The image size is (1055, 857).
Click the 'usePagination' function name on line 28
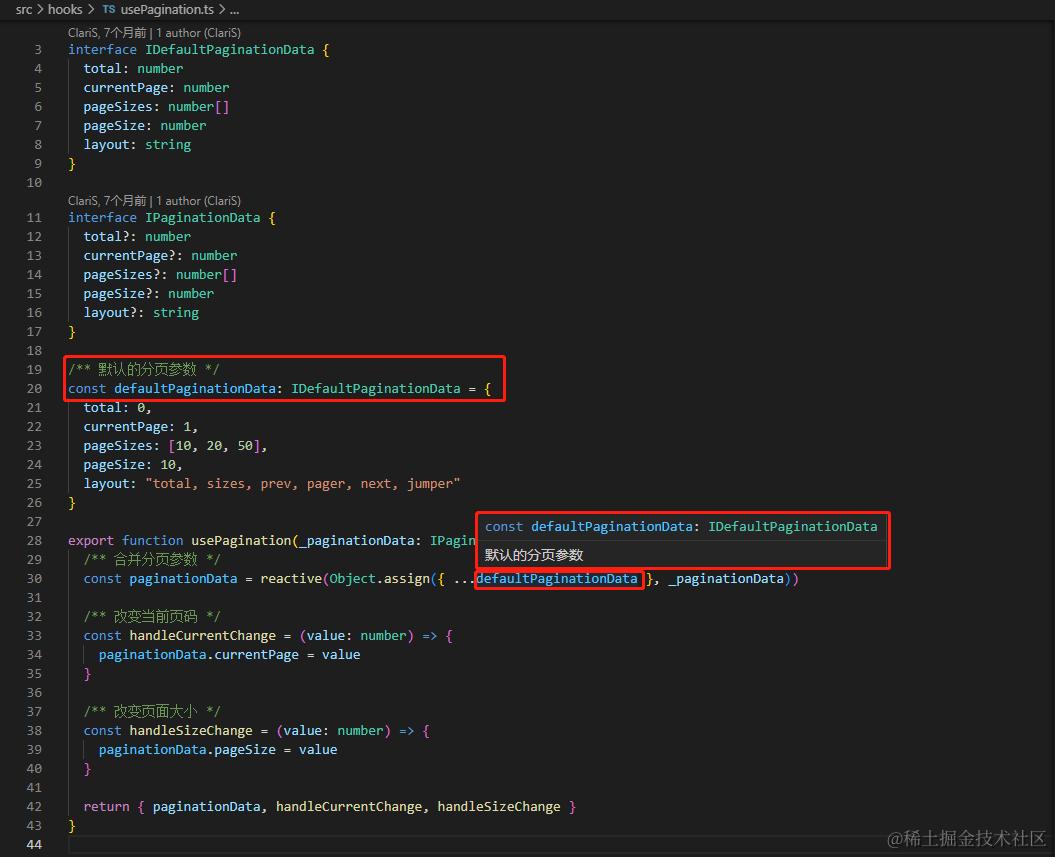[241, 540]
